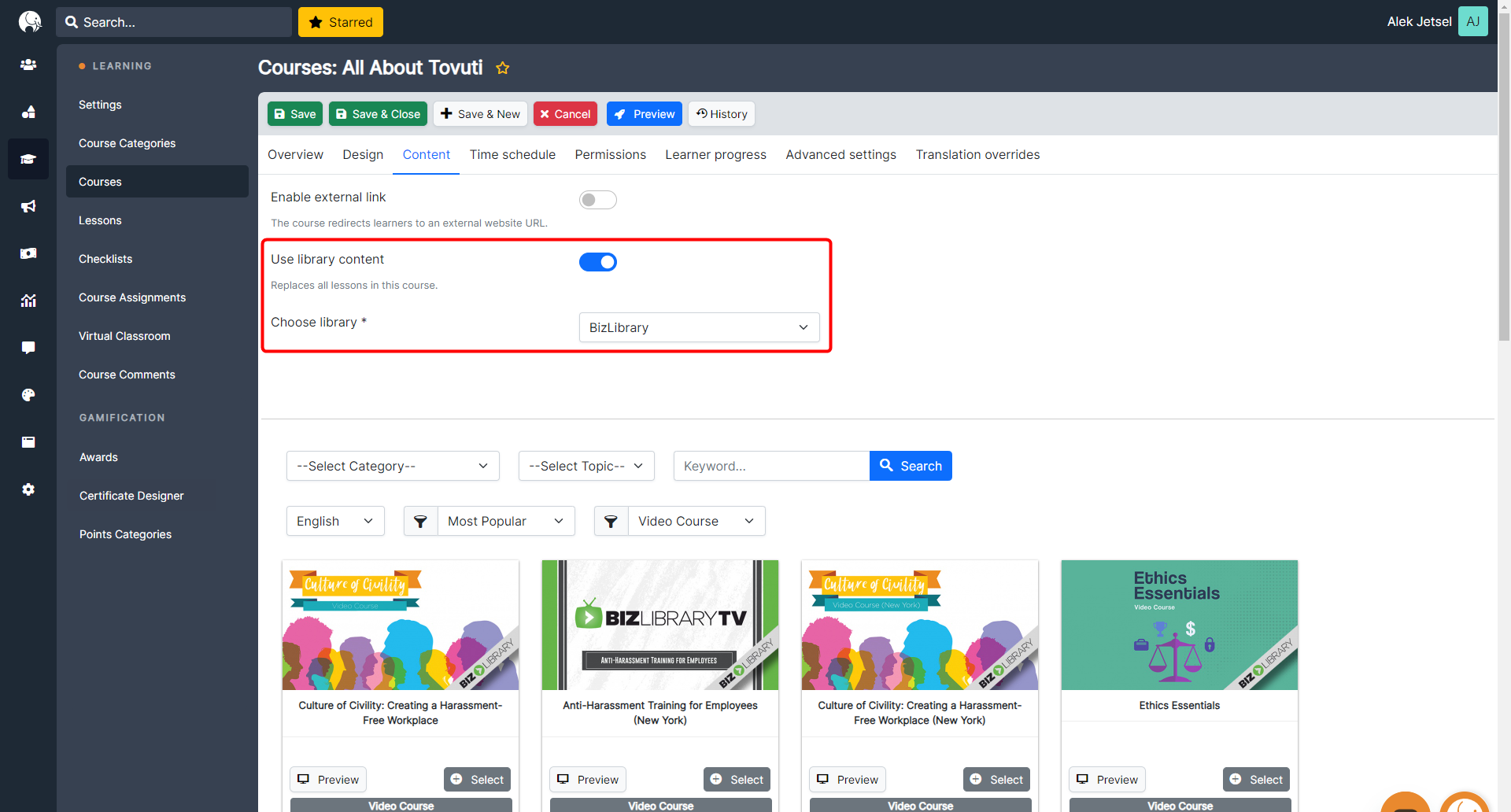
Task: Open the analytics chart icon in the sidebar
Action: tap(28, 301)
